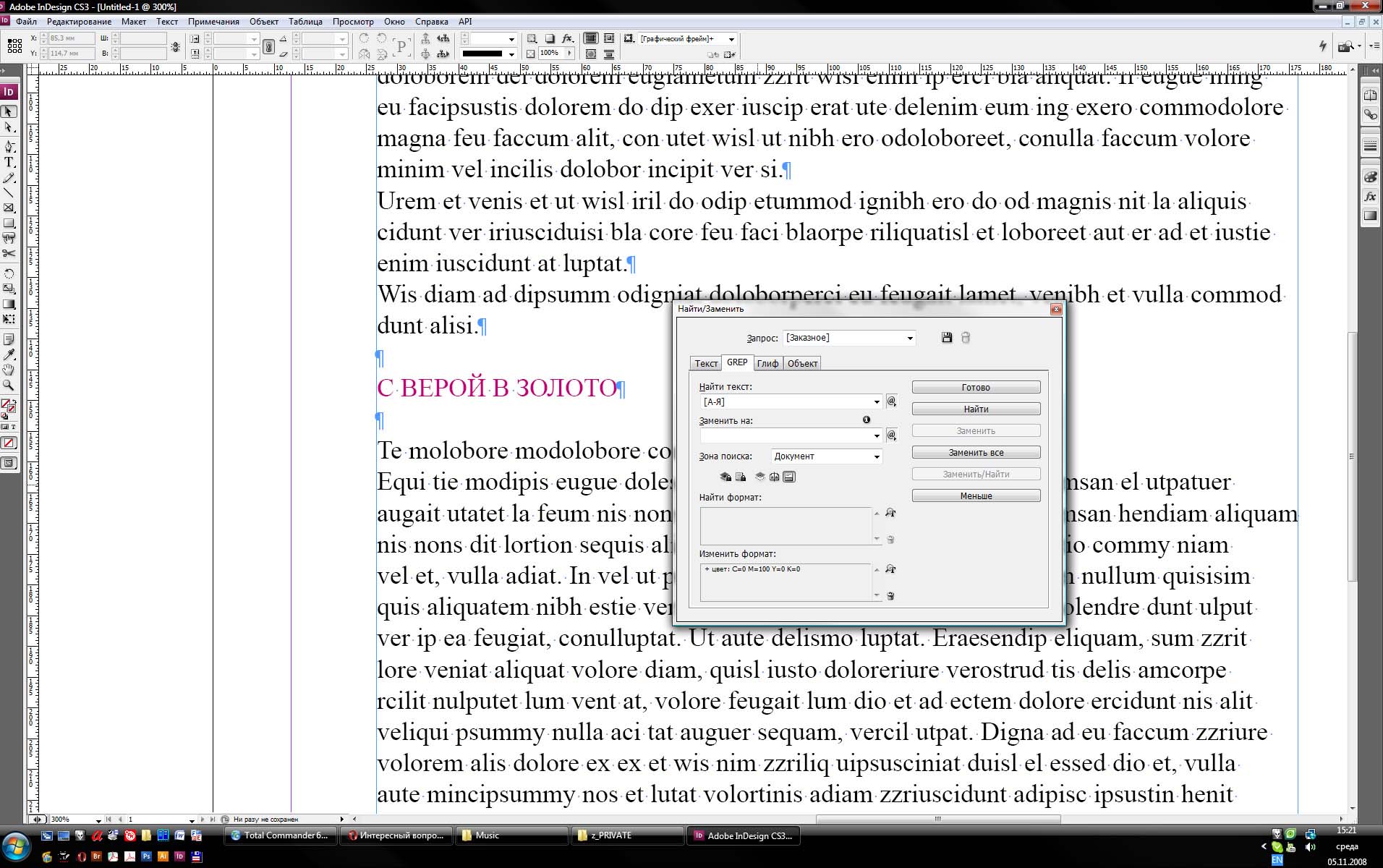Click Apply None swatch in toolbox
Screen dimensions: 1383x868
[9, 443]
